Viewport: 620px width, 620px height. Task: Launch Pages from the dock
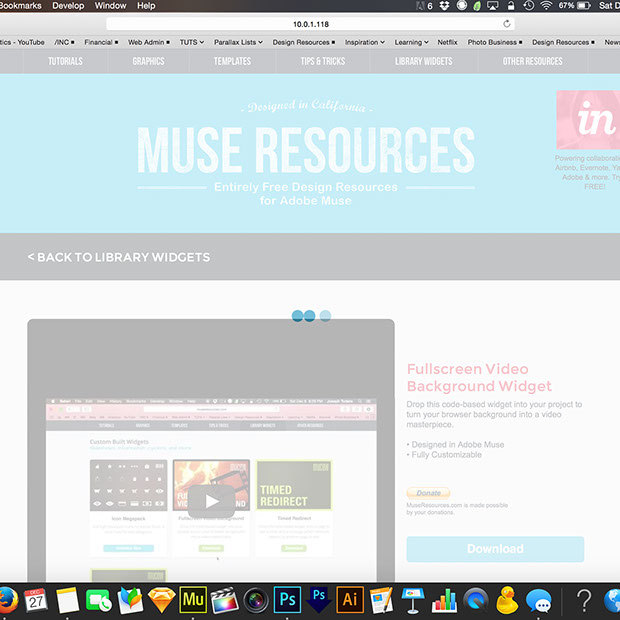(x=382, y=600)
